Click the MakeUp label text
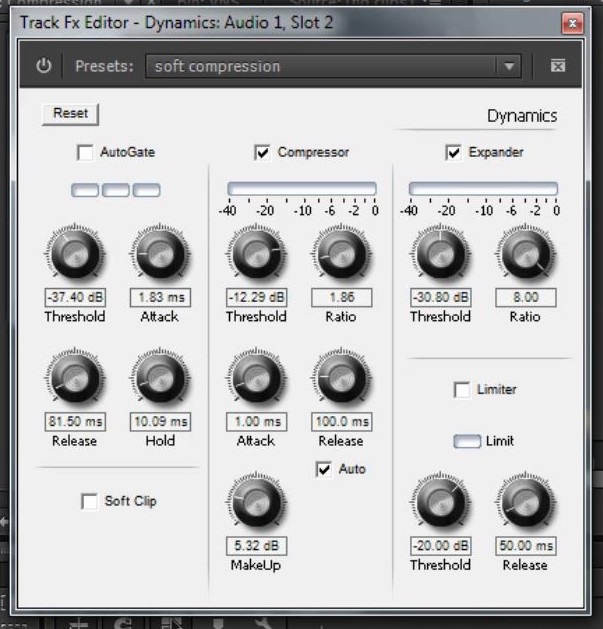The width and height of the screenshot is (603, 629). coord(256,565)
